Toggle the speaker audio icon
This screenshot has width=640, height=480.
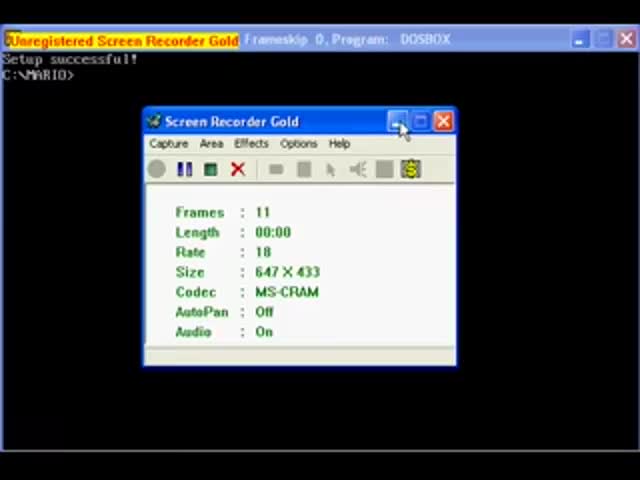coord(357,169)
